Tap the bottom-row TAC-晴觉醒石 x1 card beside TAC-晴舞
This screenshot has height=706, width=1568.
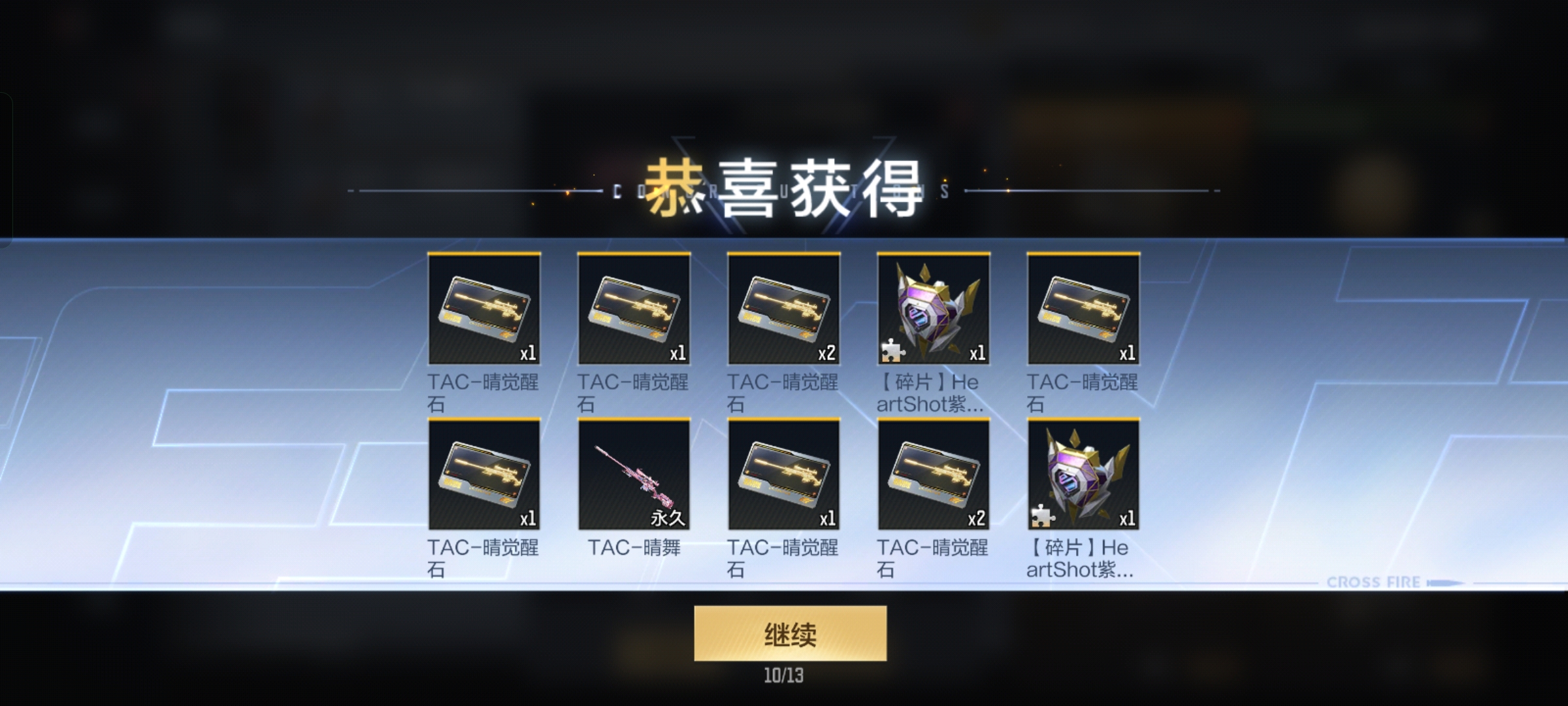(783, 474)
